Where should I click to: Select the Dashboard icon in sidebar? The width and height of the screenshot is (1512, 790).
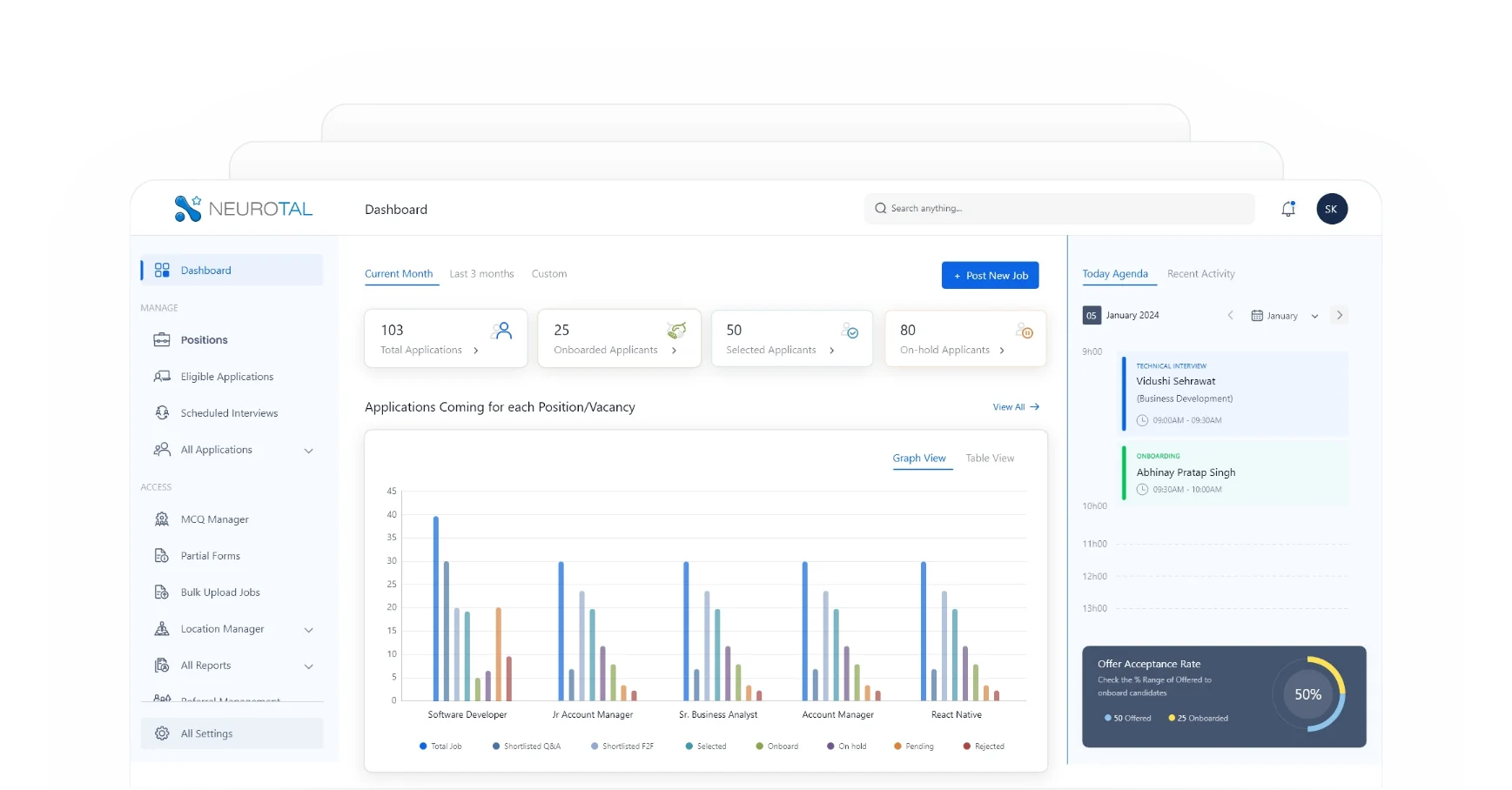(162, 270)
